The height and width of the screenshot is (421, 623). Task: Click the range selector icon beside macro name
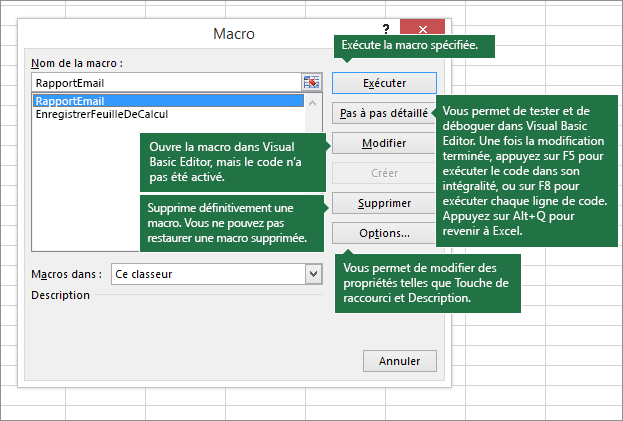[312, 83]
